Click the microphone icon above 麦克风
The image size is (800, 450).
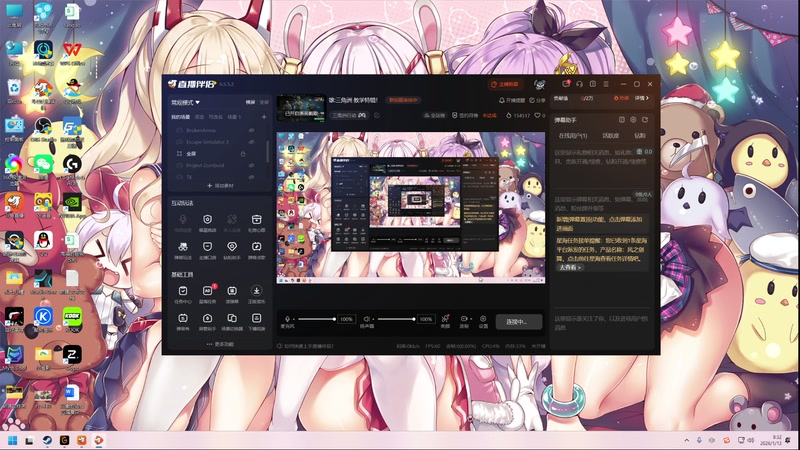click(x=287, y=319)
